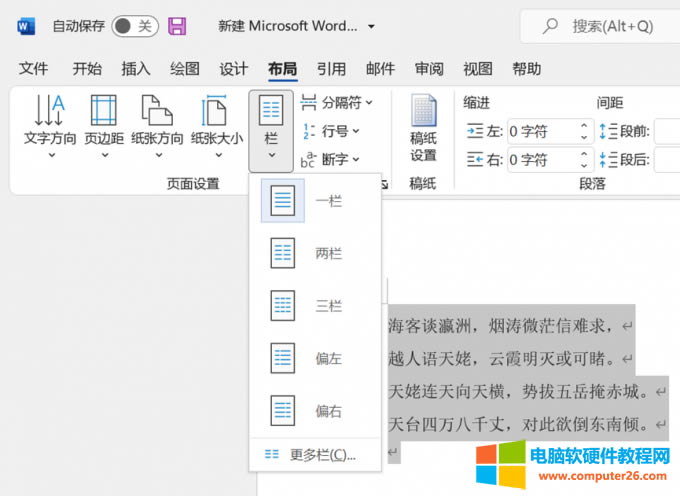Switch to the Insert (插入) tab
Image resolution: width=680 pixels, height=496 pixels.
[x=136, y=69]
